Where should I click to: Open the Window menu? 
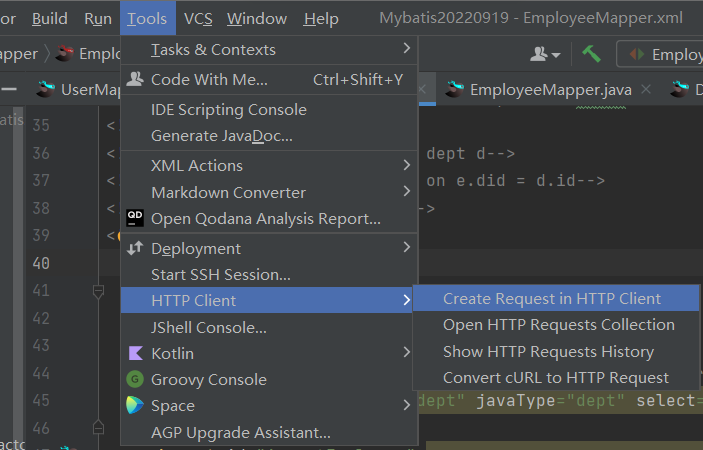coord(256,19)
